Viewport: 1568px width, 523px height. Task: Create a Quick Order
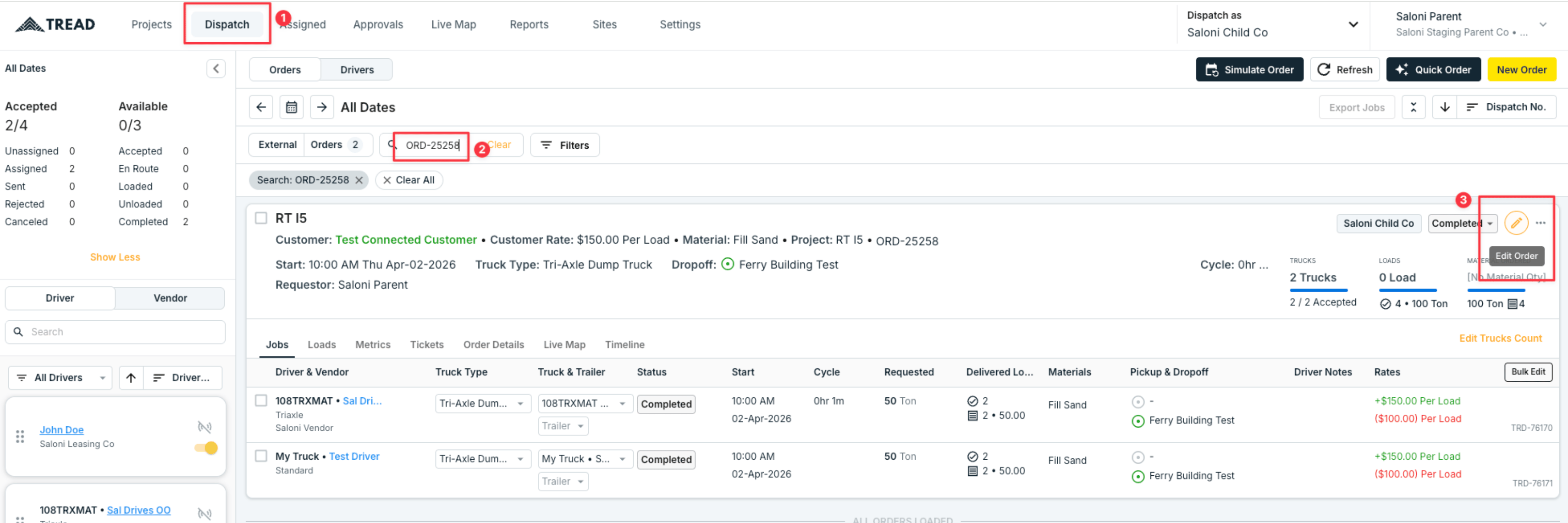(x=1433, y=69)
